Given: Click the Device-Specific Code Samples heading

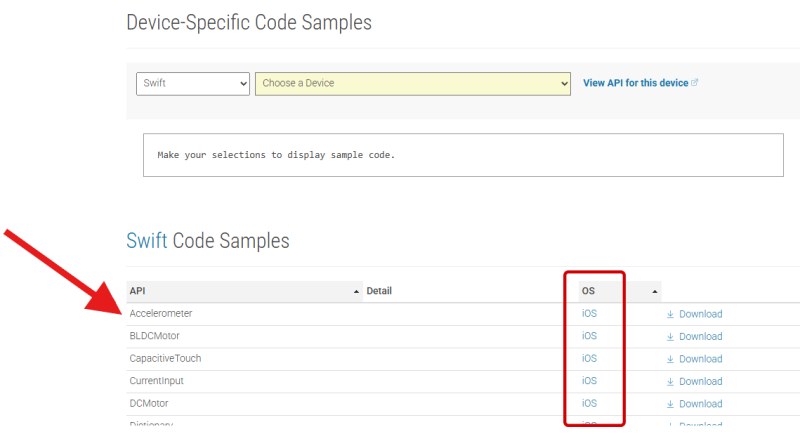Looking at the screenshot, I should pos(249,22).
